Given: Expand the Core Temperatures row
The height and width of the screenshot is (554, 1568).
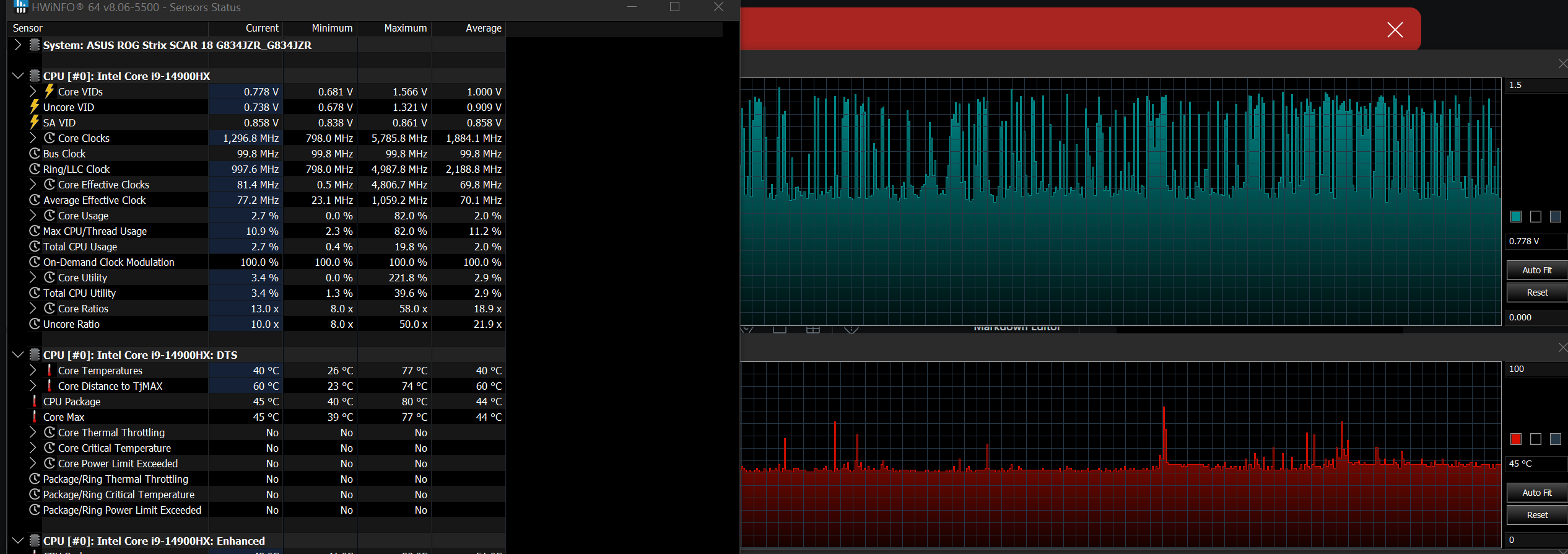Looking at the screenshot, I should click(x=33, y=370).
